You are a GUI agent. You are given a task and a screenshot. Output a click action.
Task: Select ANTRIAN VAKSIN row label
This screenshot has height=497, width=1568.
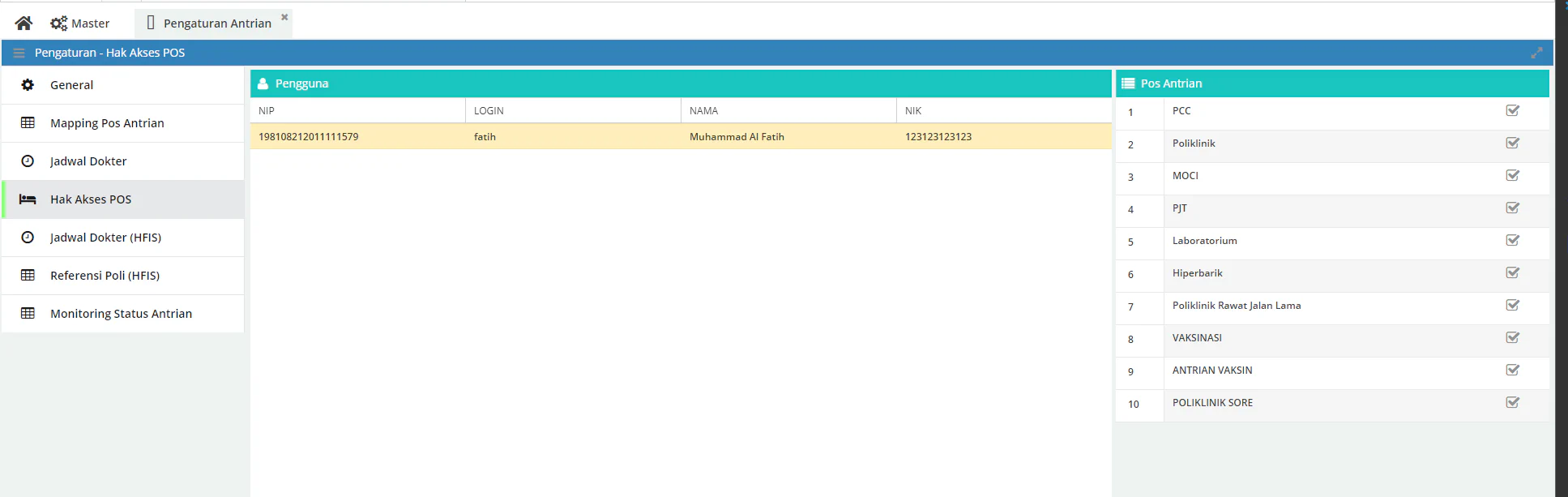pyautogui.click(x=1212, y=371)
